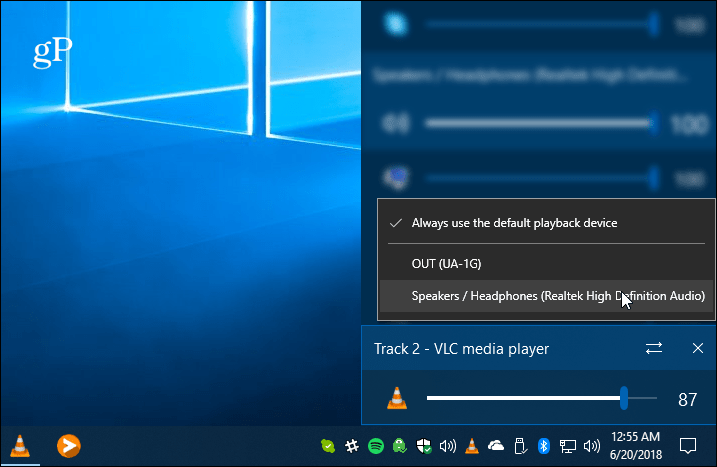Choose the OUT (UA-1G) playback device
Image resolution: width=717 pixels, height=467 pixels.
pos(547,264)
